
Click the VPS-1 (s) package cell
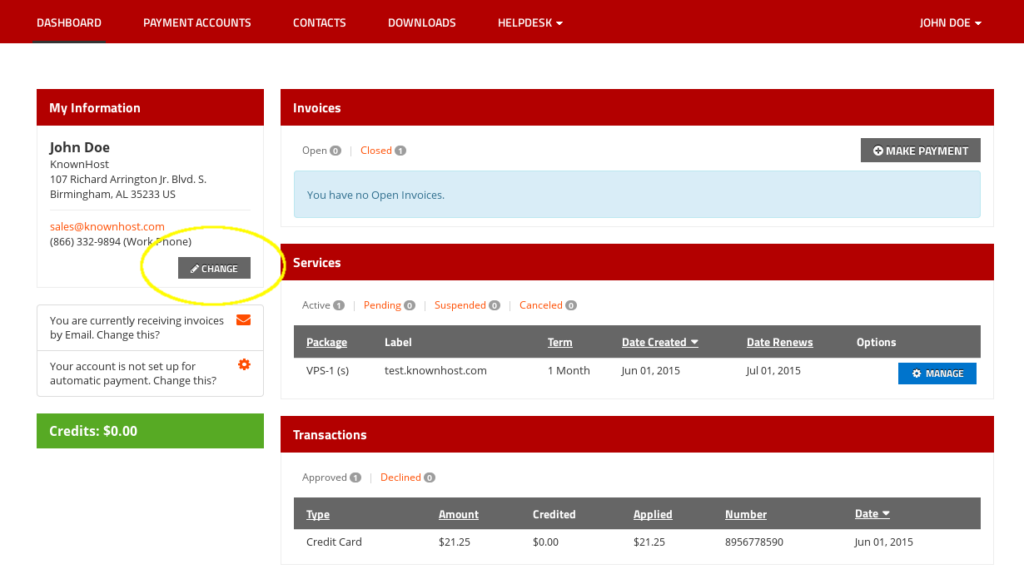[327, 370]
